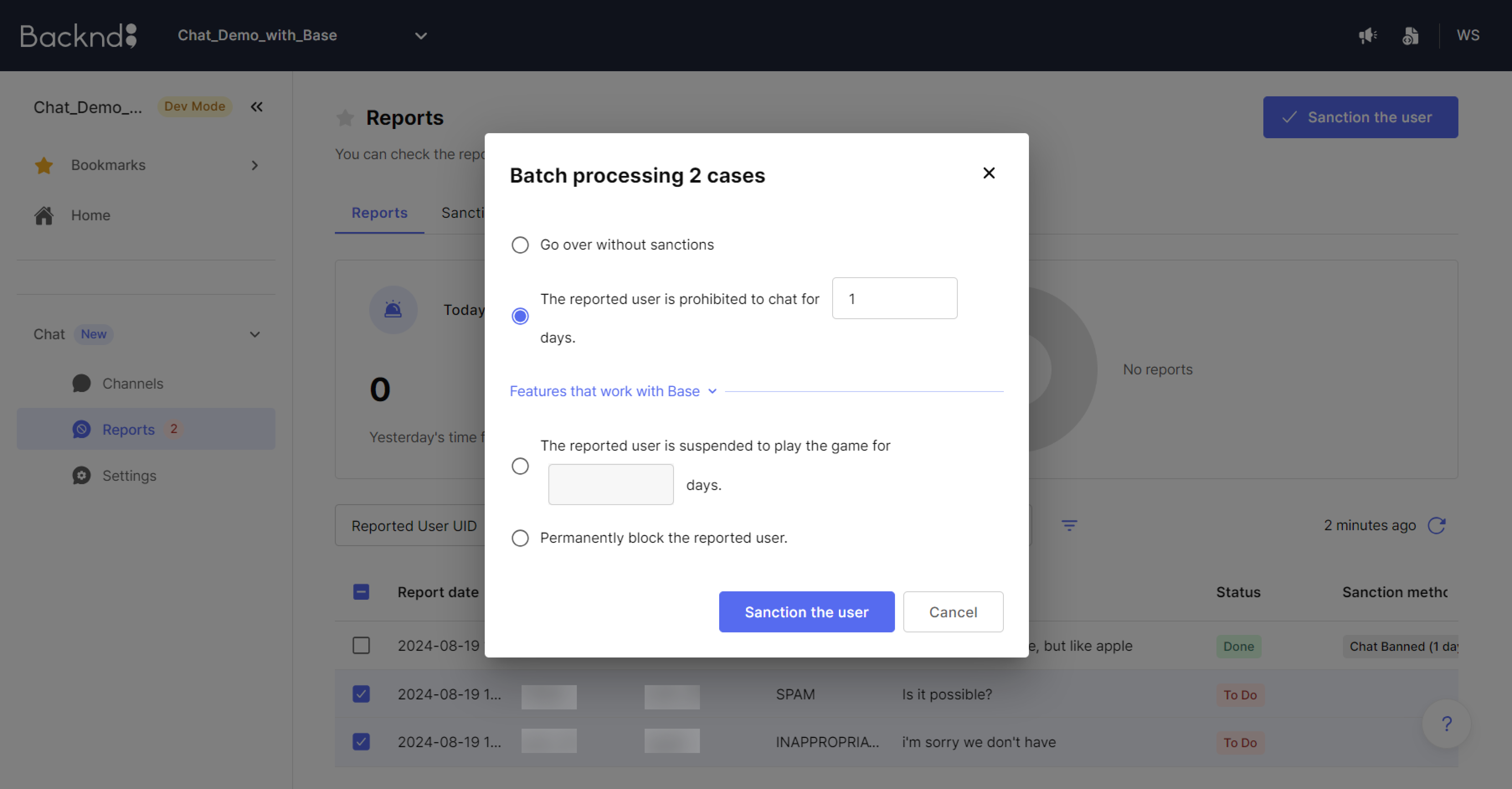Screen dimensions: 1512x789
Task: Click the SPAM report type cell
Action: click(x=795, y=695)
